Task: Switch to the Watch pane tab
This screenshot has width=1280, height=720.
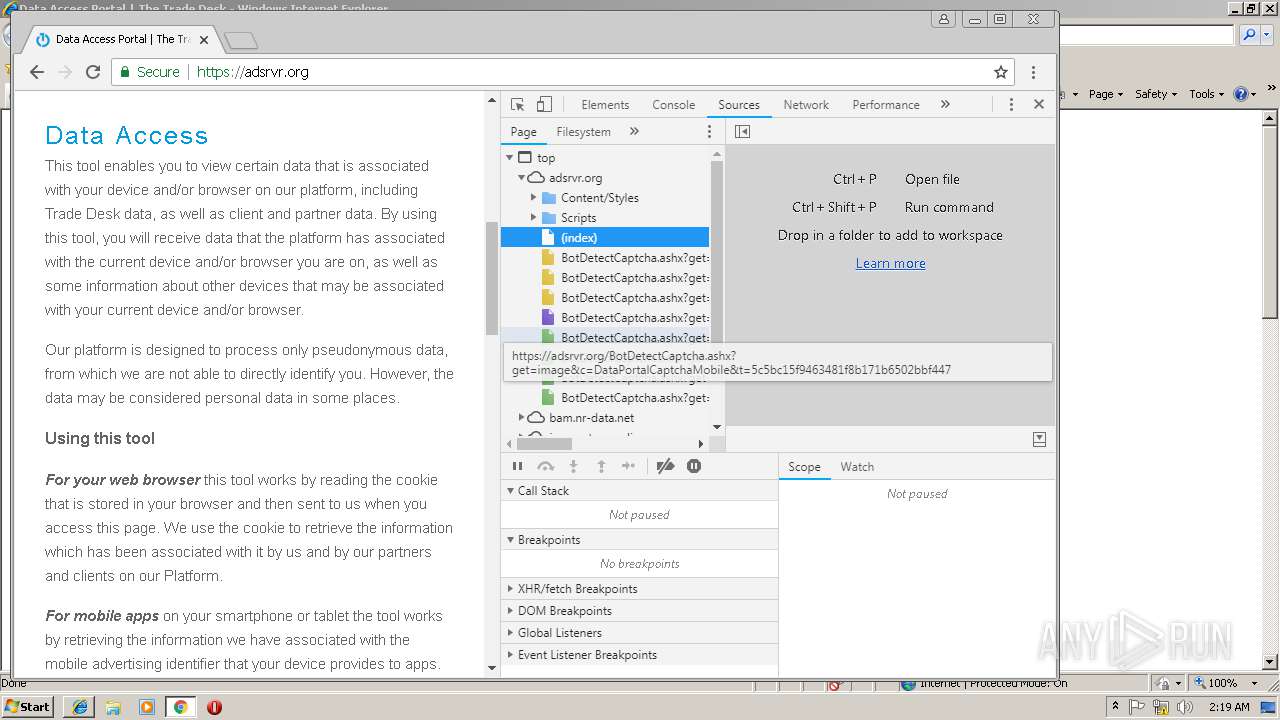Action: 857,466
